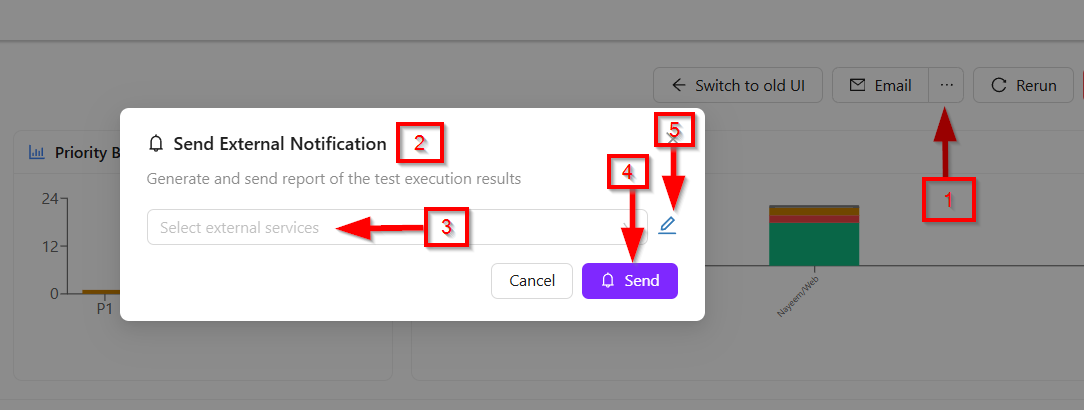
Task: Click the red annotation box numbered 1
Action: click(x=948, y=200)
